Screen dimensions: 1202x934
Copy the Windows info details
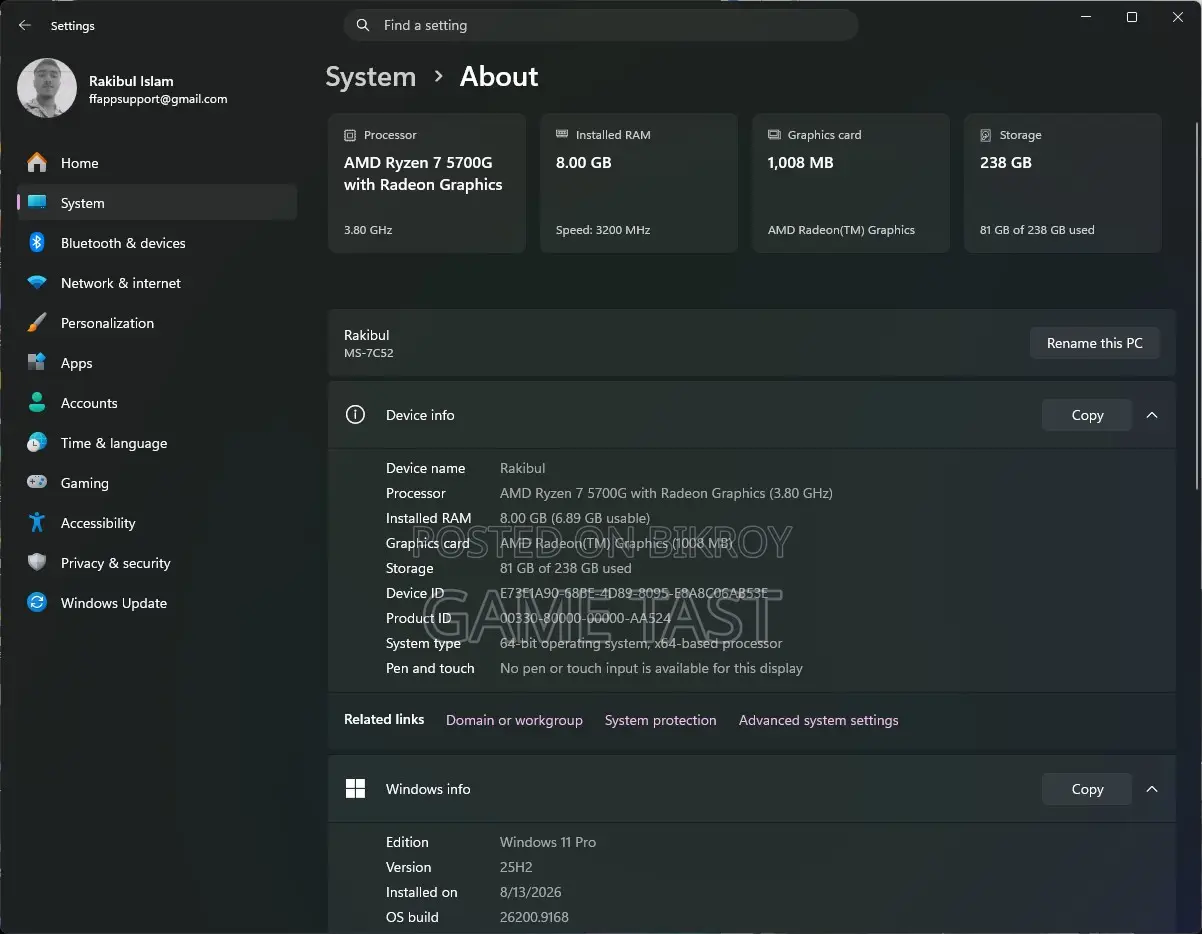tap(1087, 789)
